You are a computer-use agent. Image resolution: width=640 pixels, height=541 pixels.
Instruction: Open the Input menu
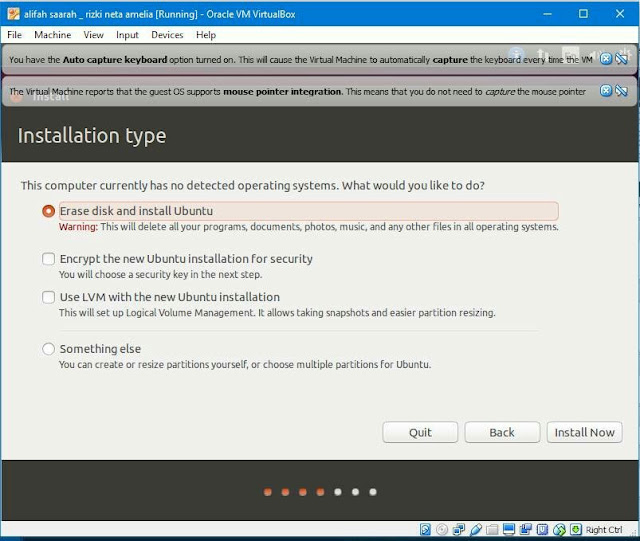click(x=127, y=35)
